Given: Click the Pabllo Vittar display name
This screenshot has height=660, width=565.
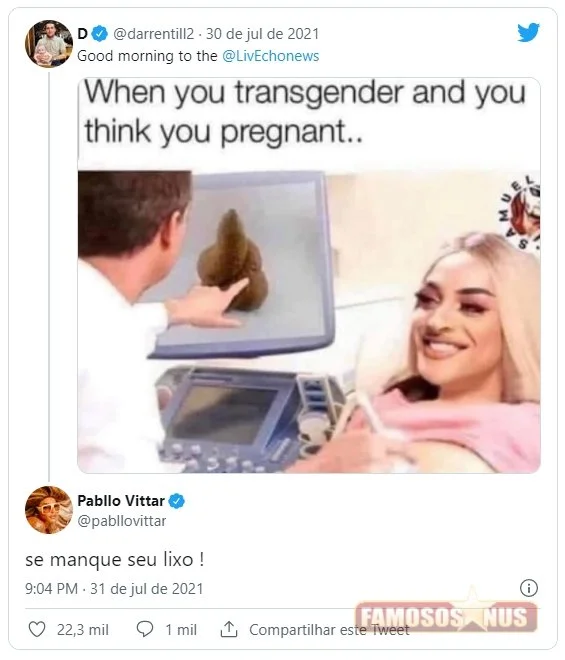Looking at the screenshot, I should pyautogui.click(x=121, y=501).
